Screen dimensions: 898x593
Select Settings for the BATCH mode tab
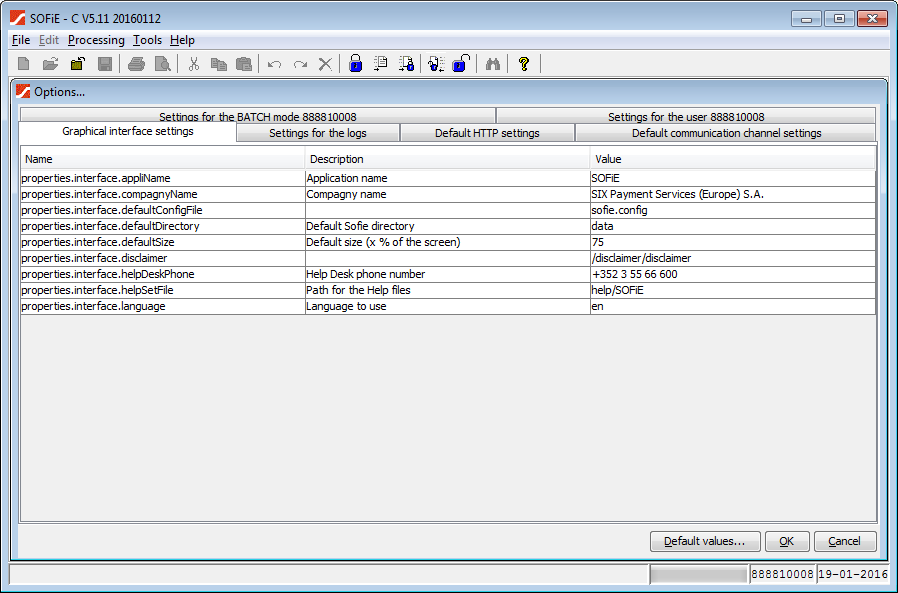click(258, 117)
